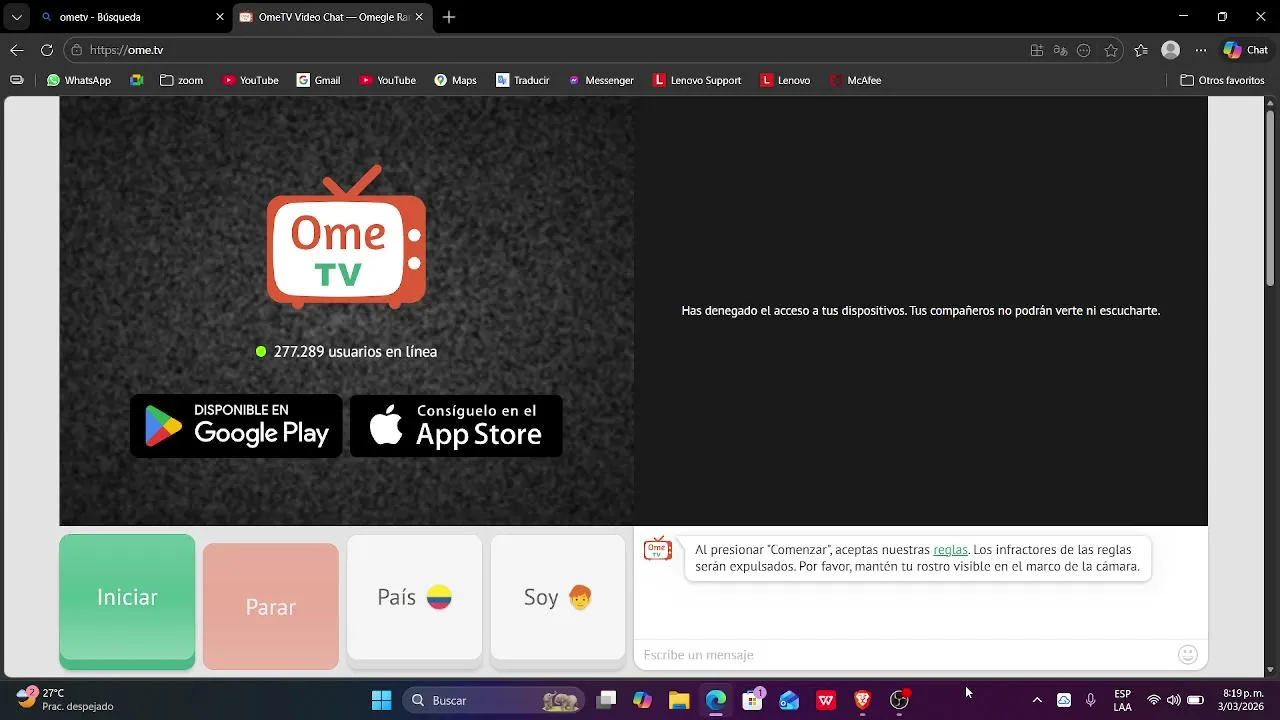Focus the Escribe un mensaje field
Viewport: 1280px width, 720px height.
coord(905,655)
